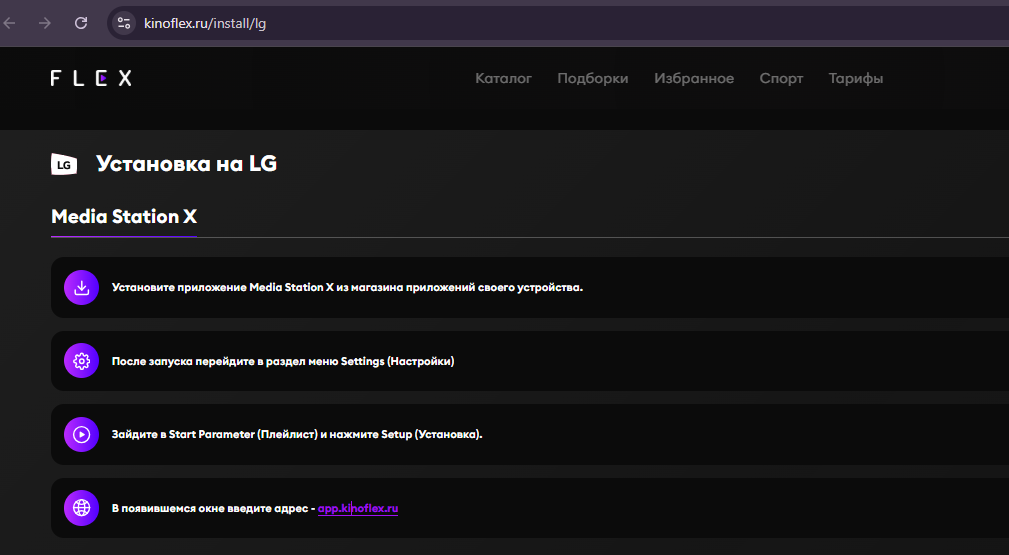
Task: Reload the current page
Action: coord(81,22)
